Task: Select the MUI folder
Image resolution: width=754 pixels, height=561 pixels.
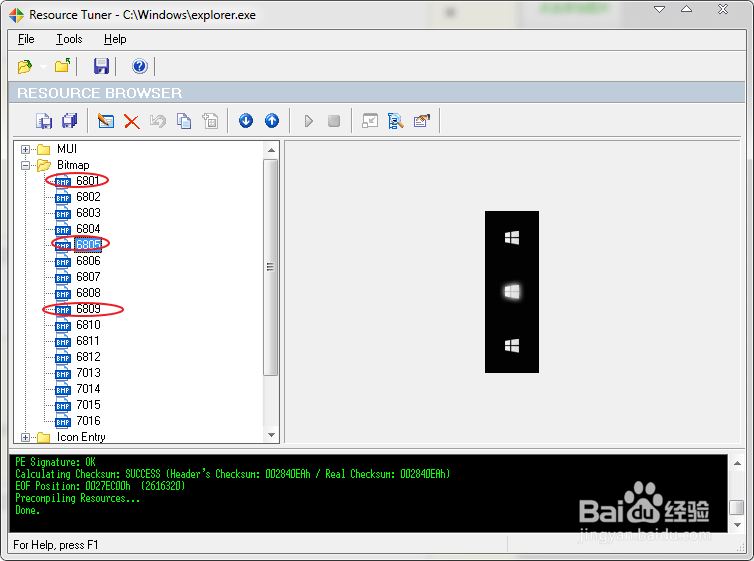Action: pyautogui.click(x=67, y=149)
